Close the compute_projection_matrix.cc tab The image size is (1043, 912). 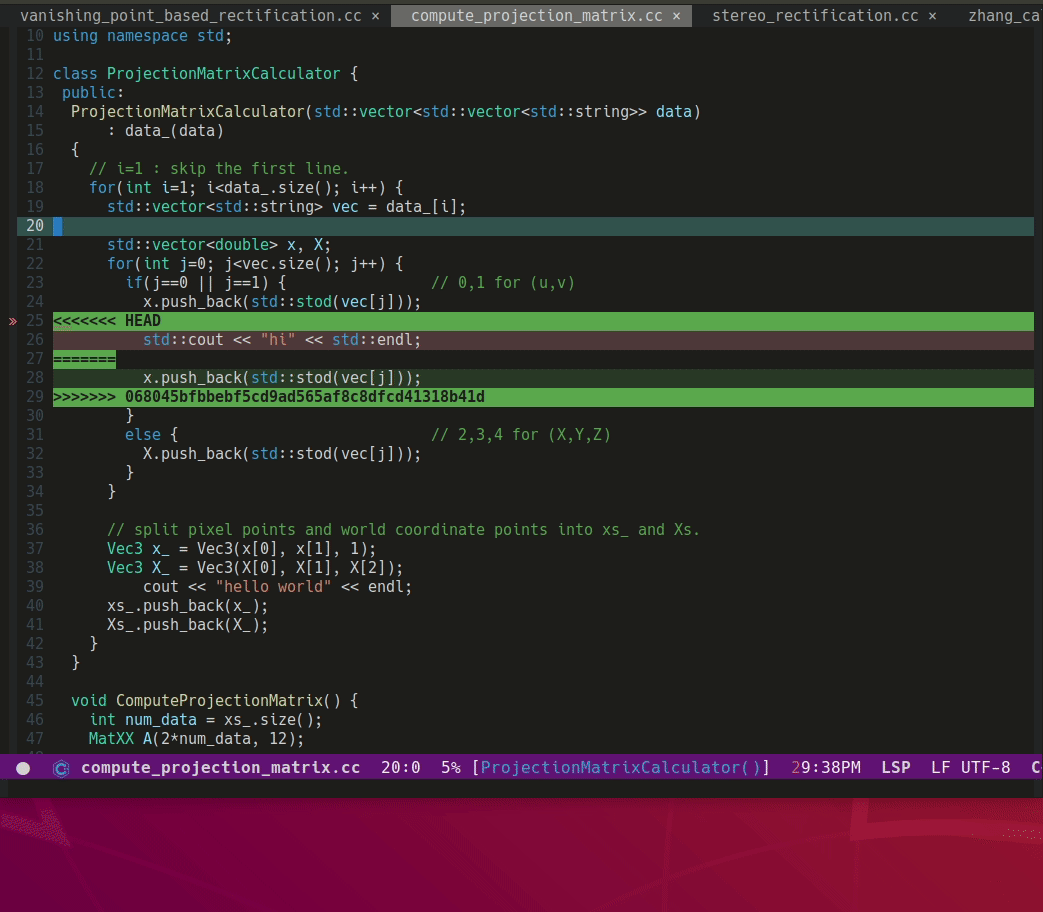click(676, 16)
